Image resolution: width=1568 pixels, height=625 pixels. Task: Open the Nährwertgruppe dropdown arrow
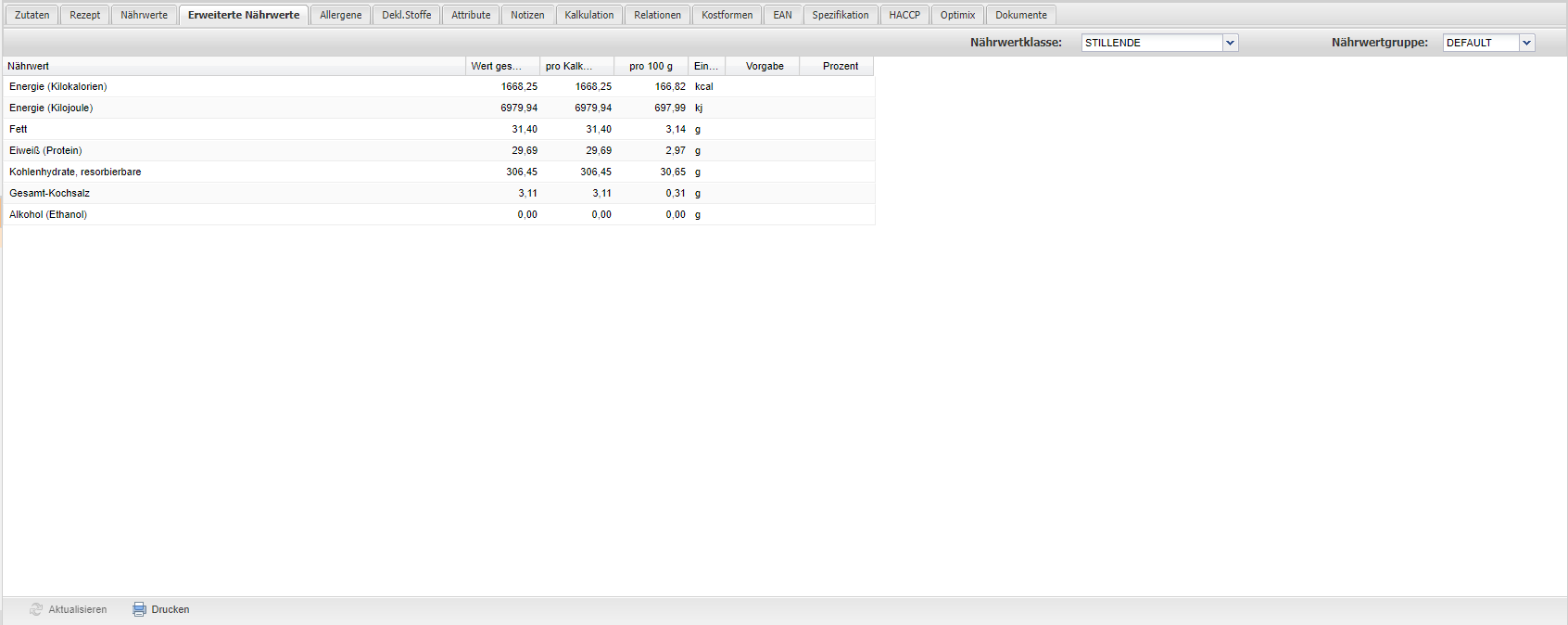click(1526, 43)
